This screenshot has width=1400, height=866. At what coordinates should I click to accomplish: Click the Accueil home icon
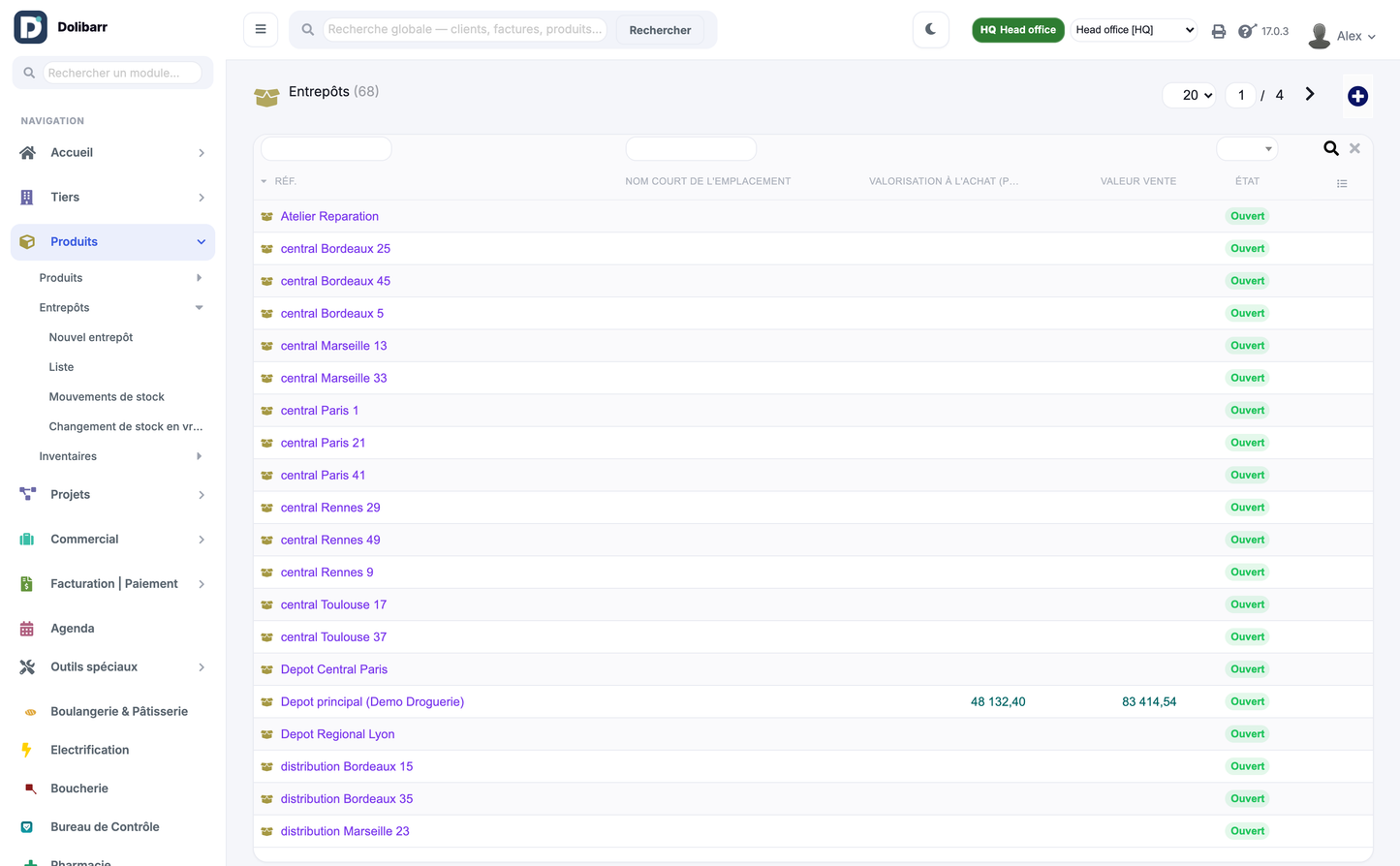(x=27, y=153)
